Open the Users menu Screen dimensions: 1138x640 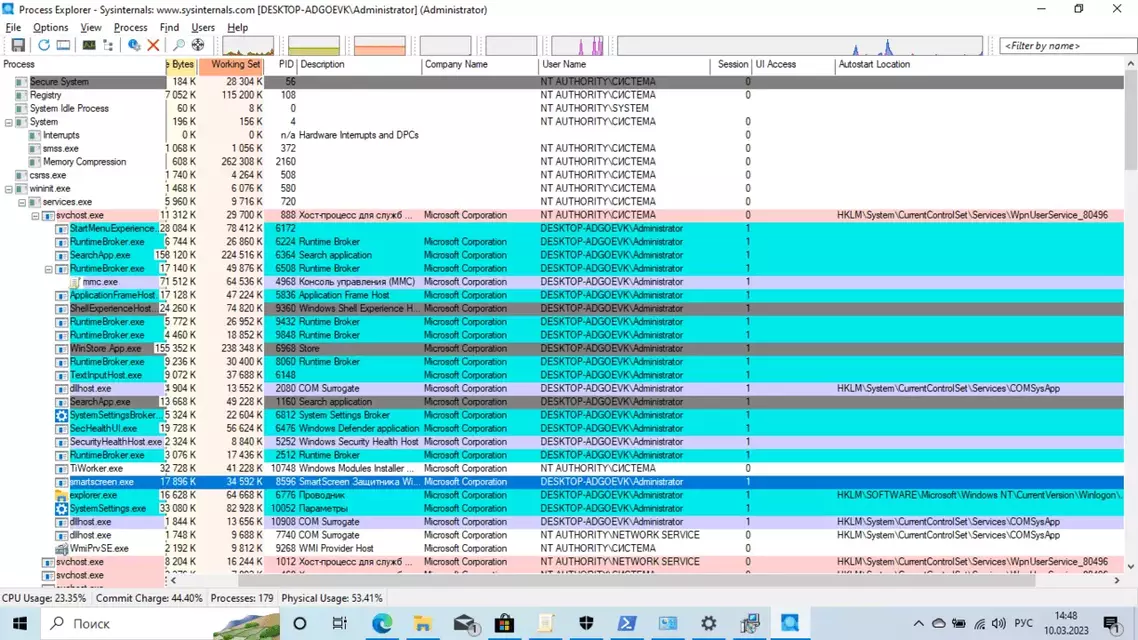click(203, 28)
